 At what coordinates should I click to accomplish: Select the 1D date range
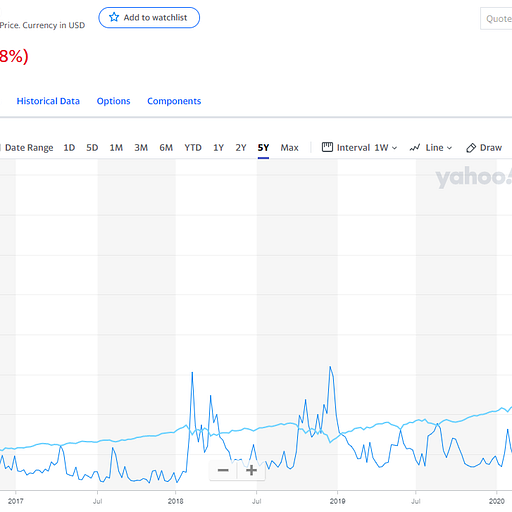69,148
